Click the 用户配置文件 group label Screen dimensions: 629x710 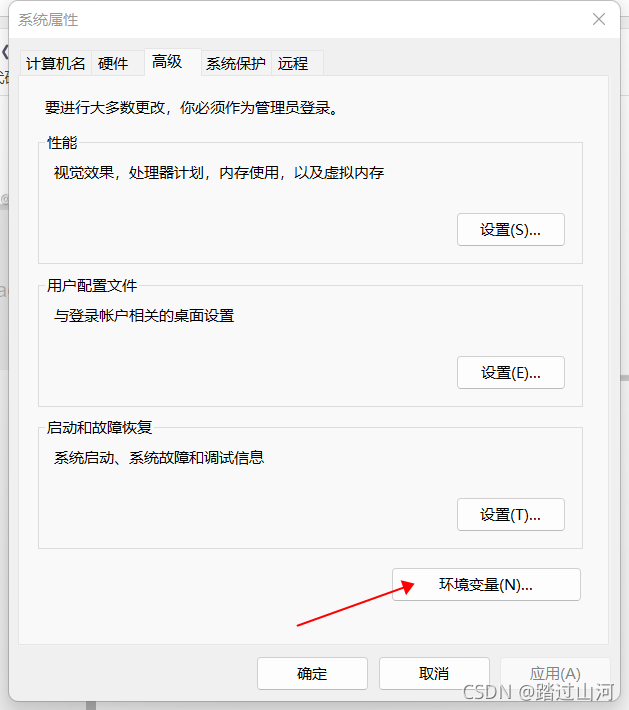pos(92,286)
